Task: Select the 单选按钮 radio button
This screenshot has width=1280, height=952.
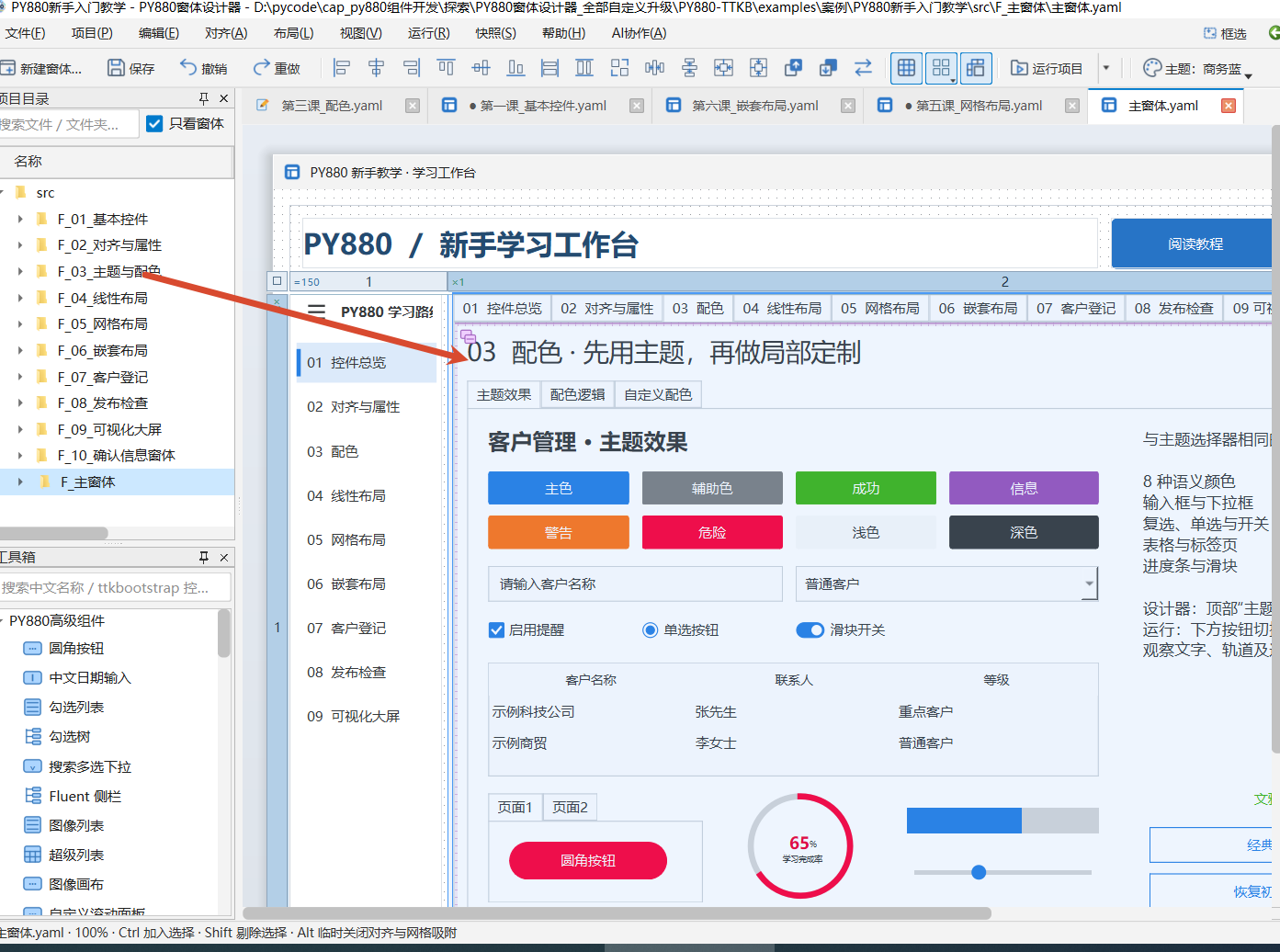Action: [x=650, y=630]
